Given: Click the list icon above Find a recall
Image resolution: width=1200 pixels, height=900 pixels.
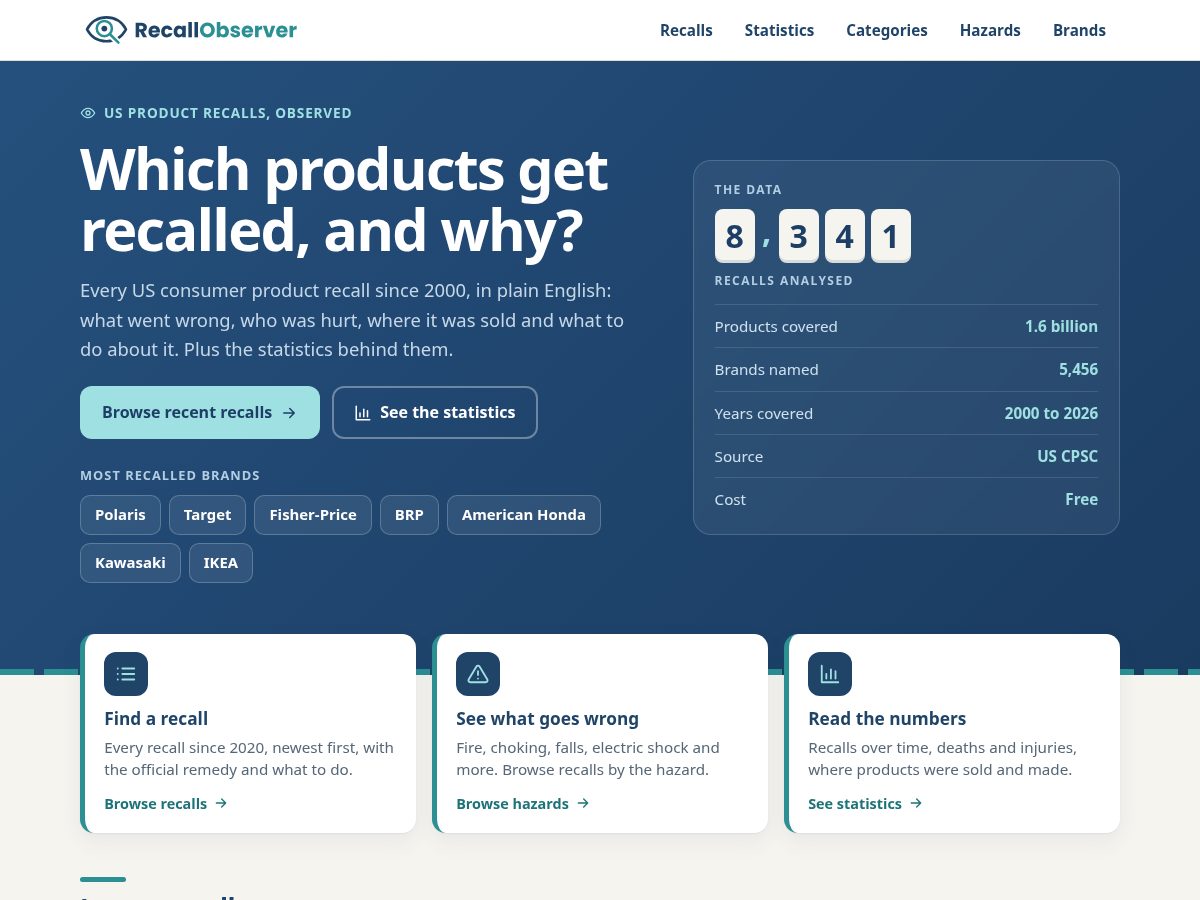Looking at the screenshot, I should 126,674.
